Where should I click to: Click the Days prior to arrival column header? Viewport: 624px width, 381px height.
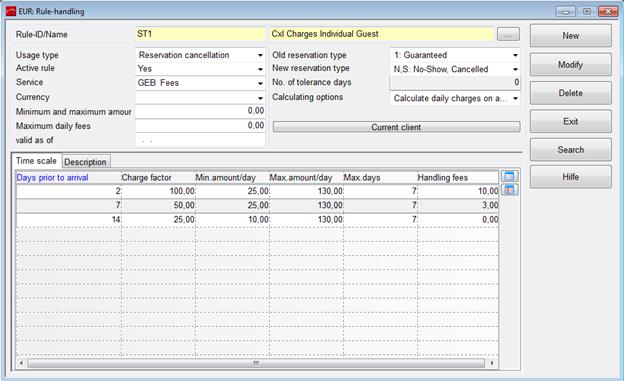pyautogui.click(x=68, y=178)
